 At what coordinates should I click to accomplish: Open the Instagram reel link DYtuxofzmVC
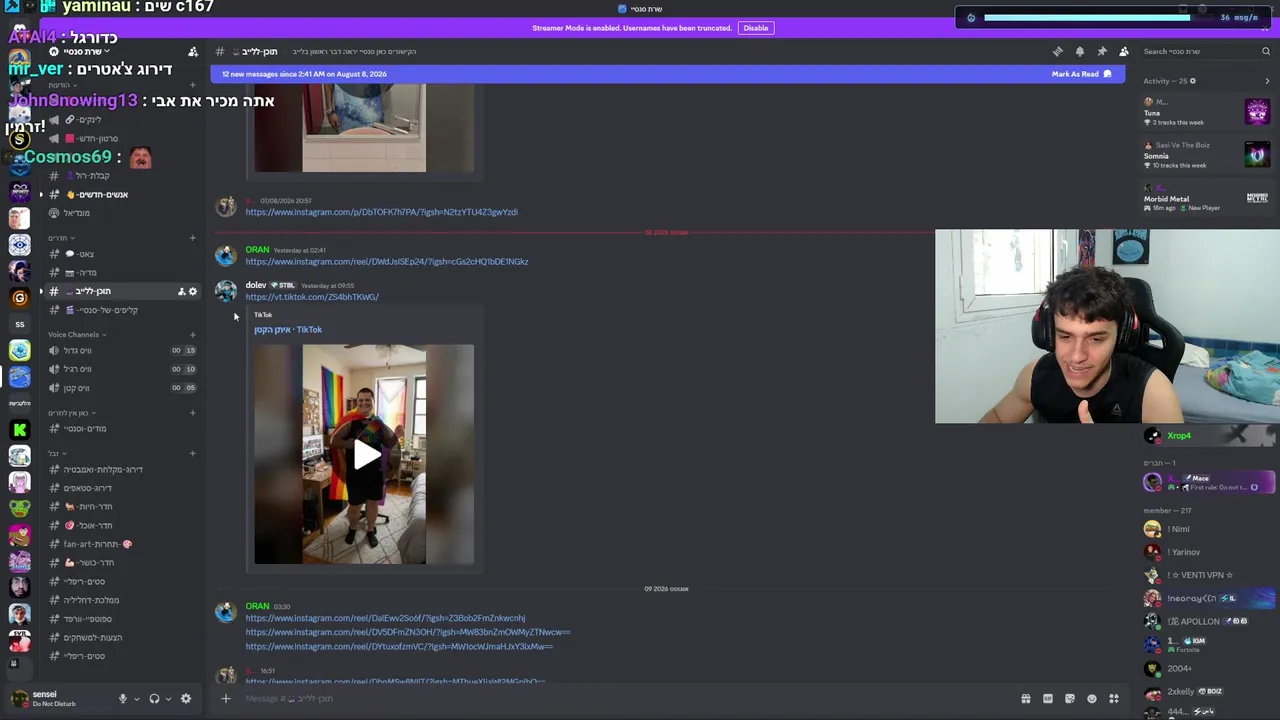[x=399, y=647]
